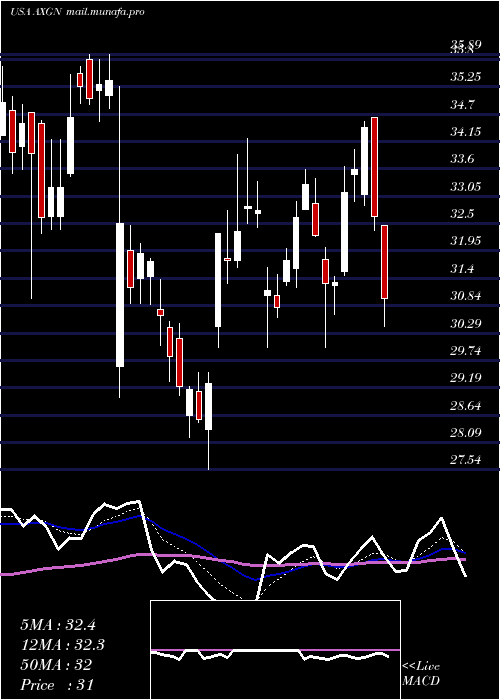Click the 5MA : 32.4 value
This screenshot has width=500, height=700.
pyautogui.click(x=58, y=625)
